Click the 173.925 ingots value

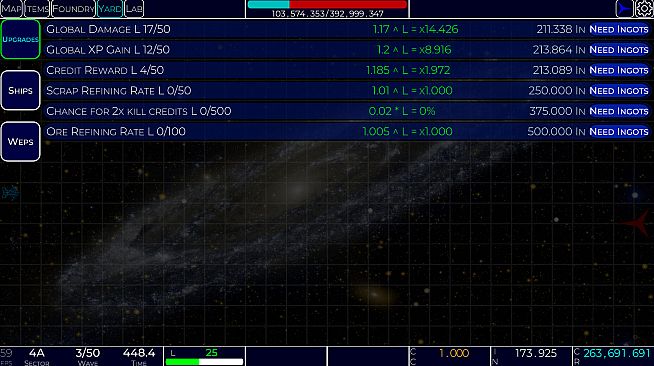coord(536,353)
